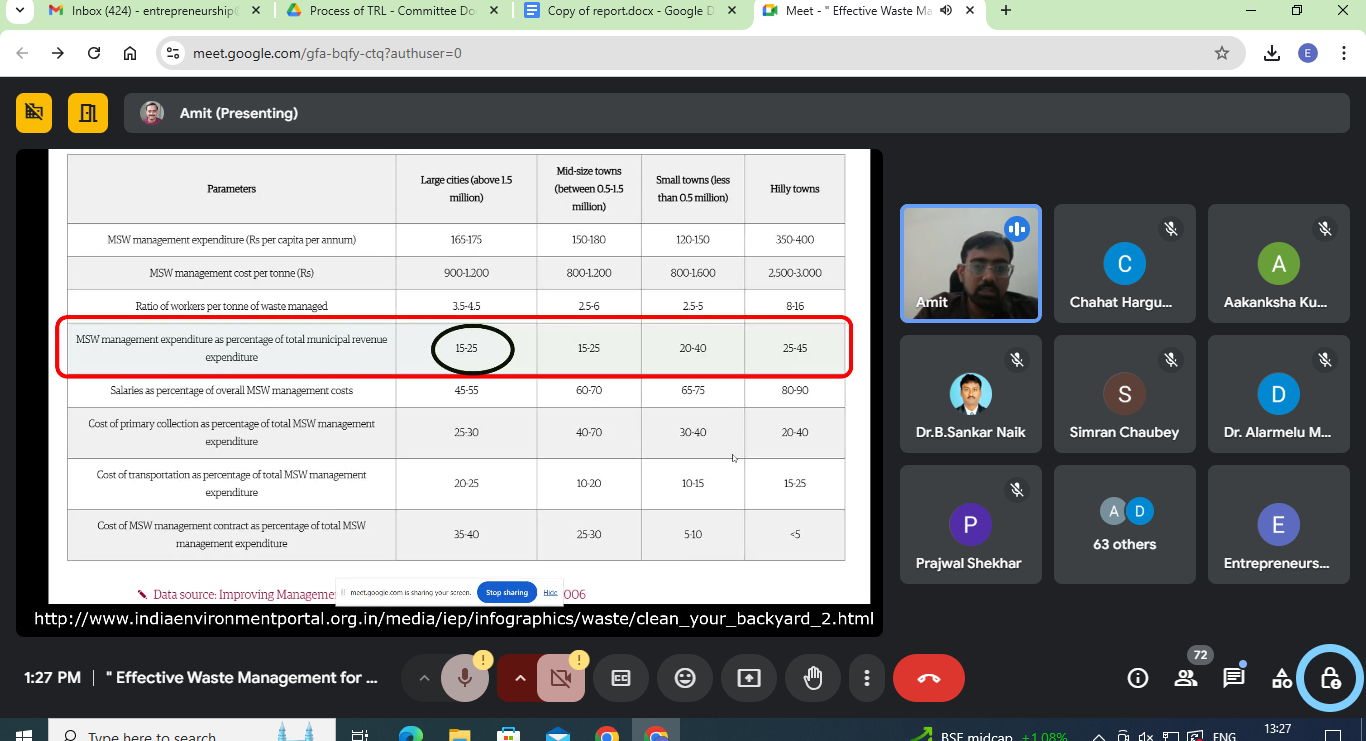Image resolution: width=1366 pixels, height=741 pixels.
Task: Toggle closed captions CC button
Action: pos(621,678)
